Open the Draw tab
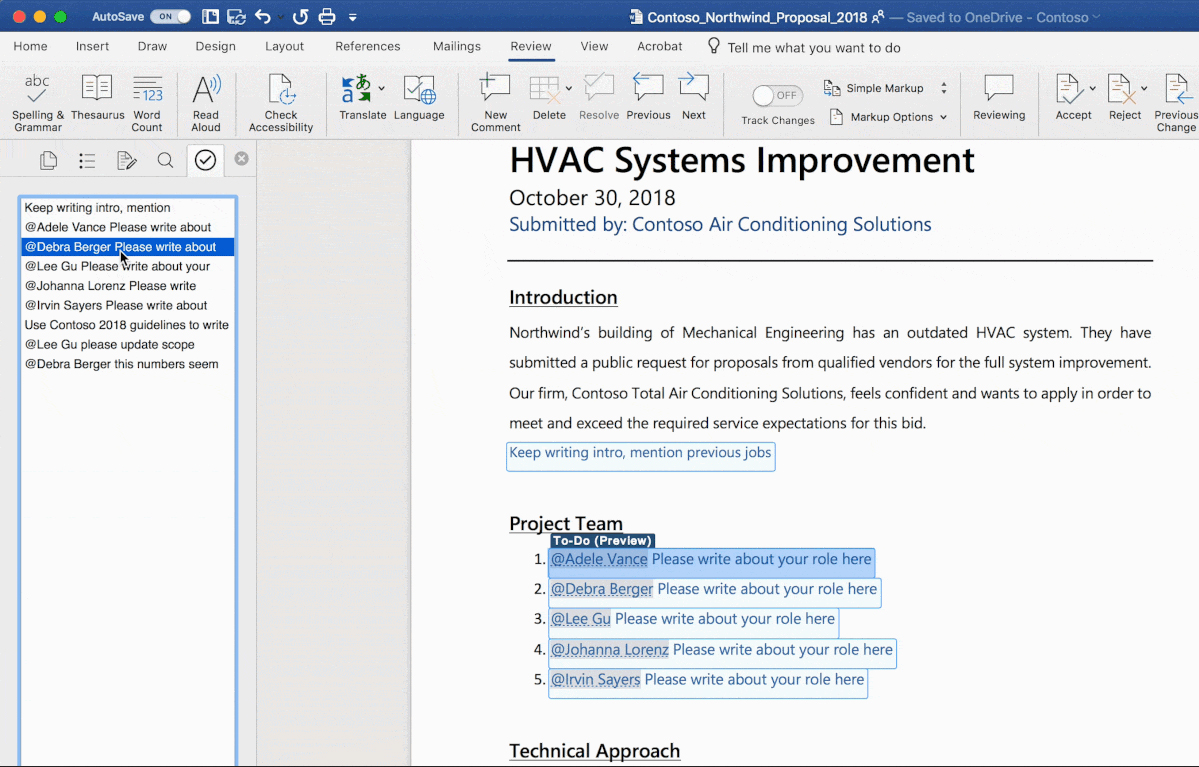The image size is (1199, 767). coord(152,47)
